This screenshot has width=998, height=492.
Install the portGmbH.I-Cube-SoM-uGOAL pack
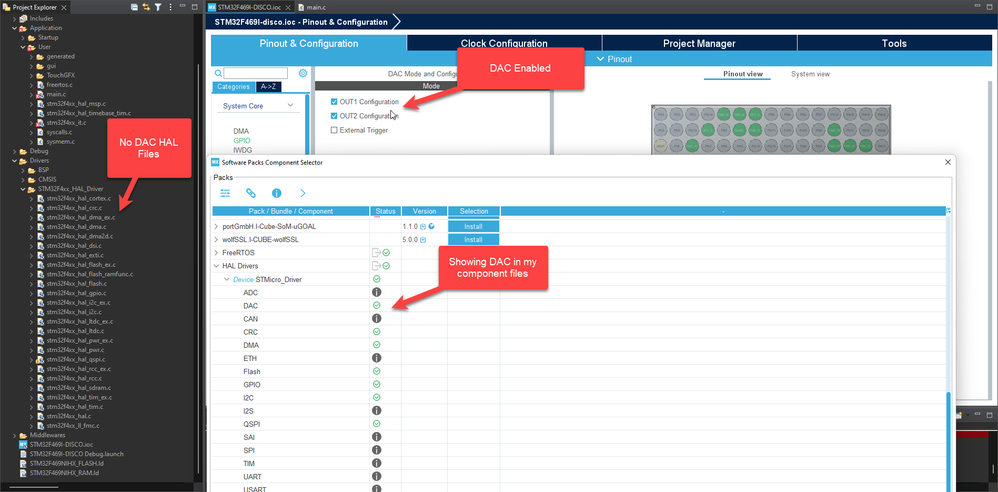point(473,226)
